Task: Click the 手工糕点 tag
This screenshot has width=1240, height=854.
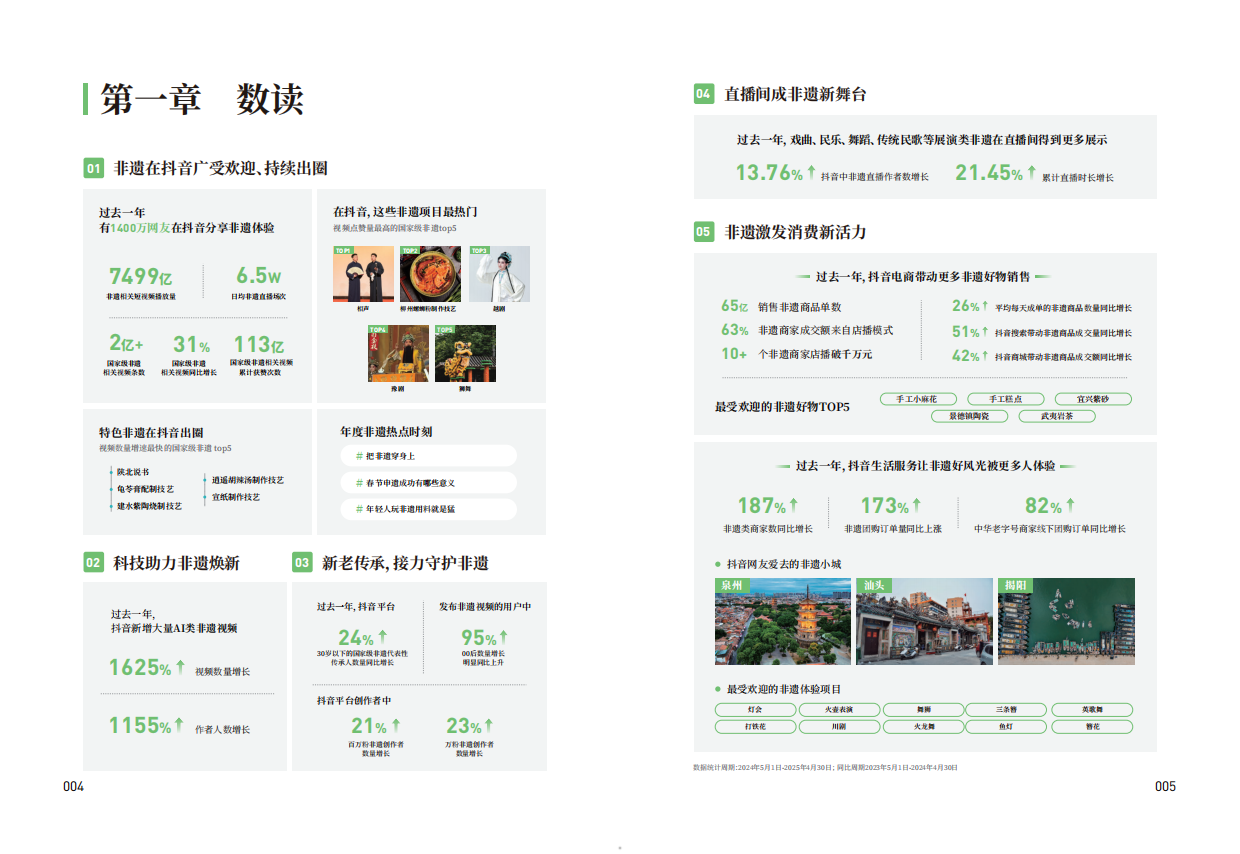Action: tap(1006, 399)
